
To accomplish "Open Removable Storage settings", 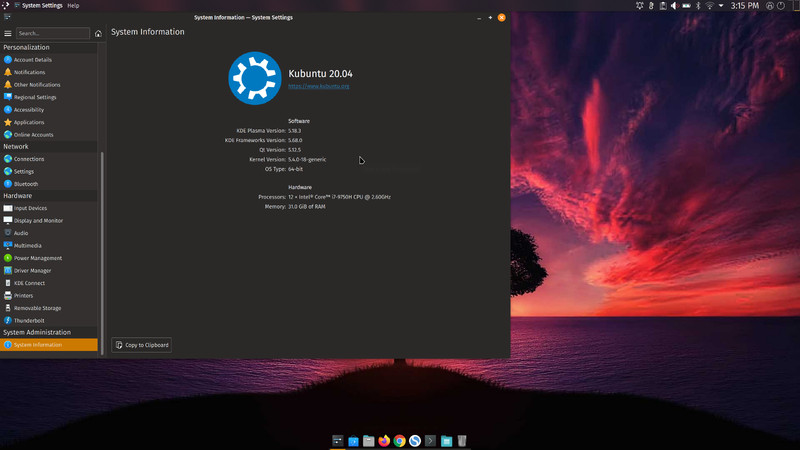I will pos(48,308).
